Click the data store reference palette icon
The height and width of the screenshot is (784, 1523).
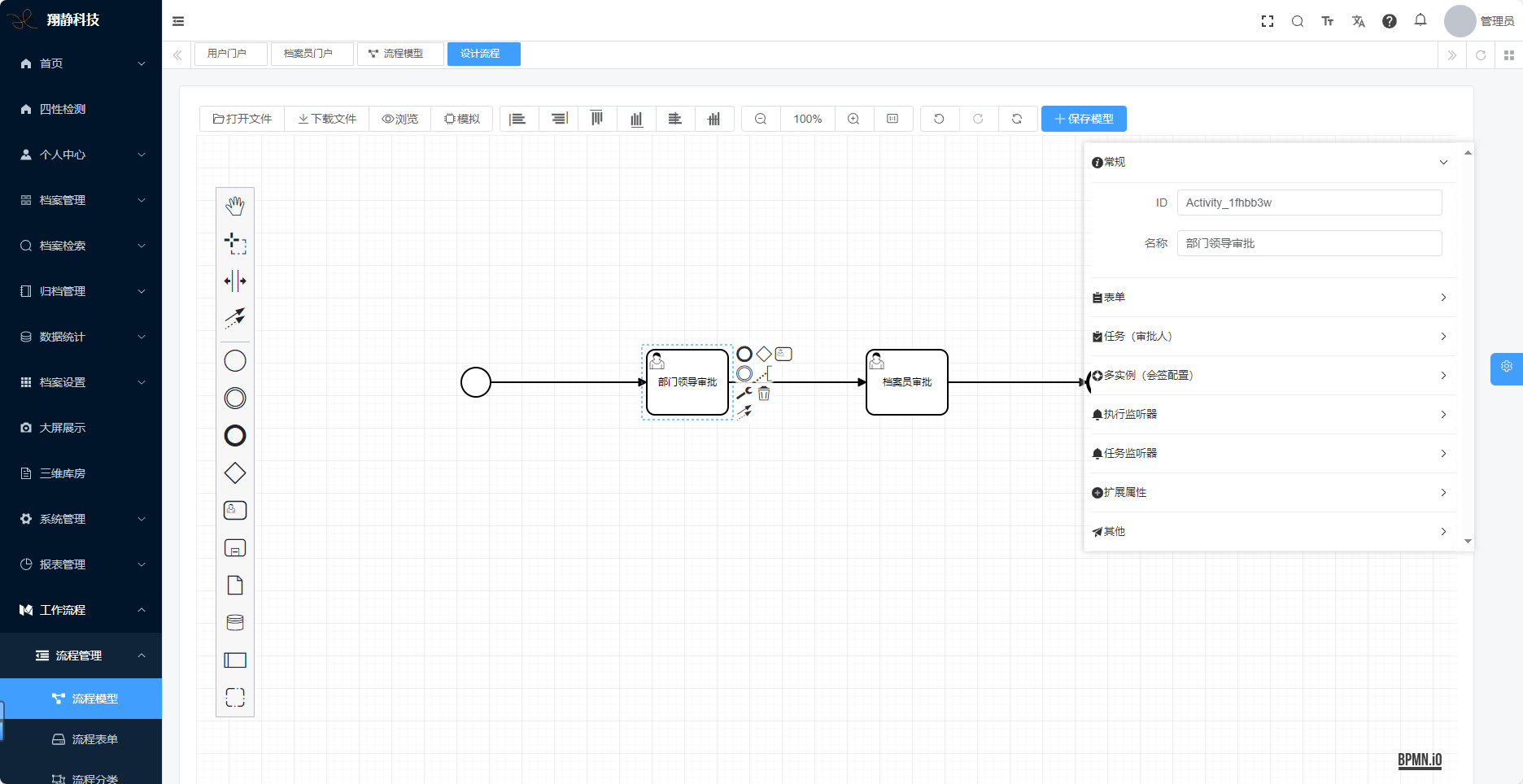point(235,622)
